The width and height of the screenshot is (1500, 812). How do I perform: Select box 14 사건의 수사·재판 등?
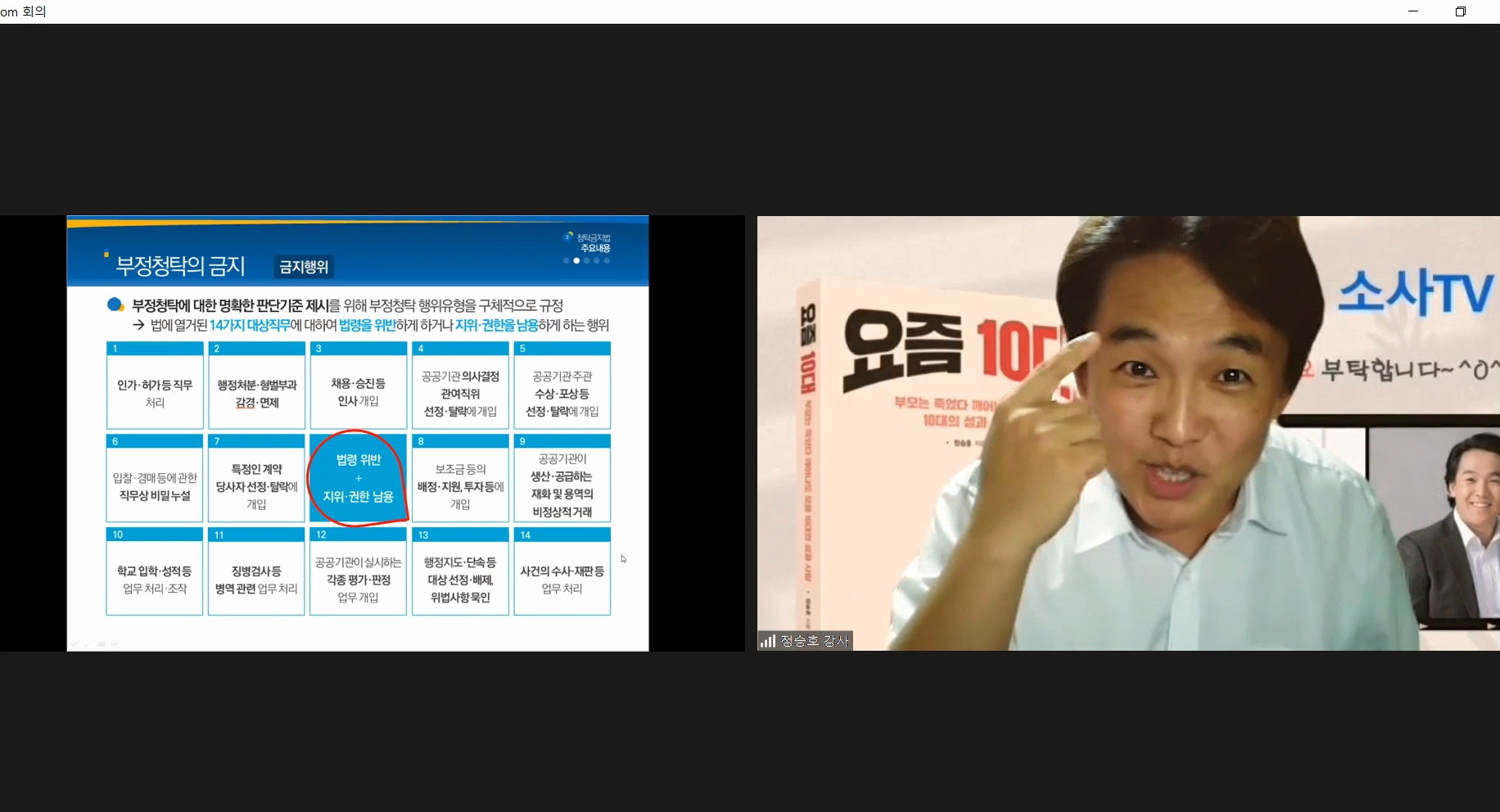tap(562, 571)
